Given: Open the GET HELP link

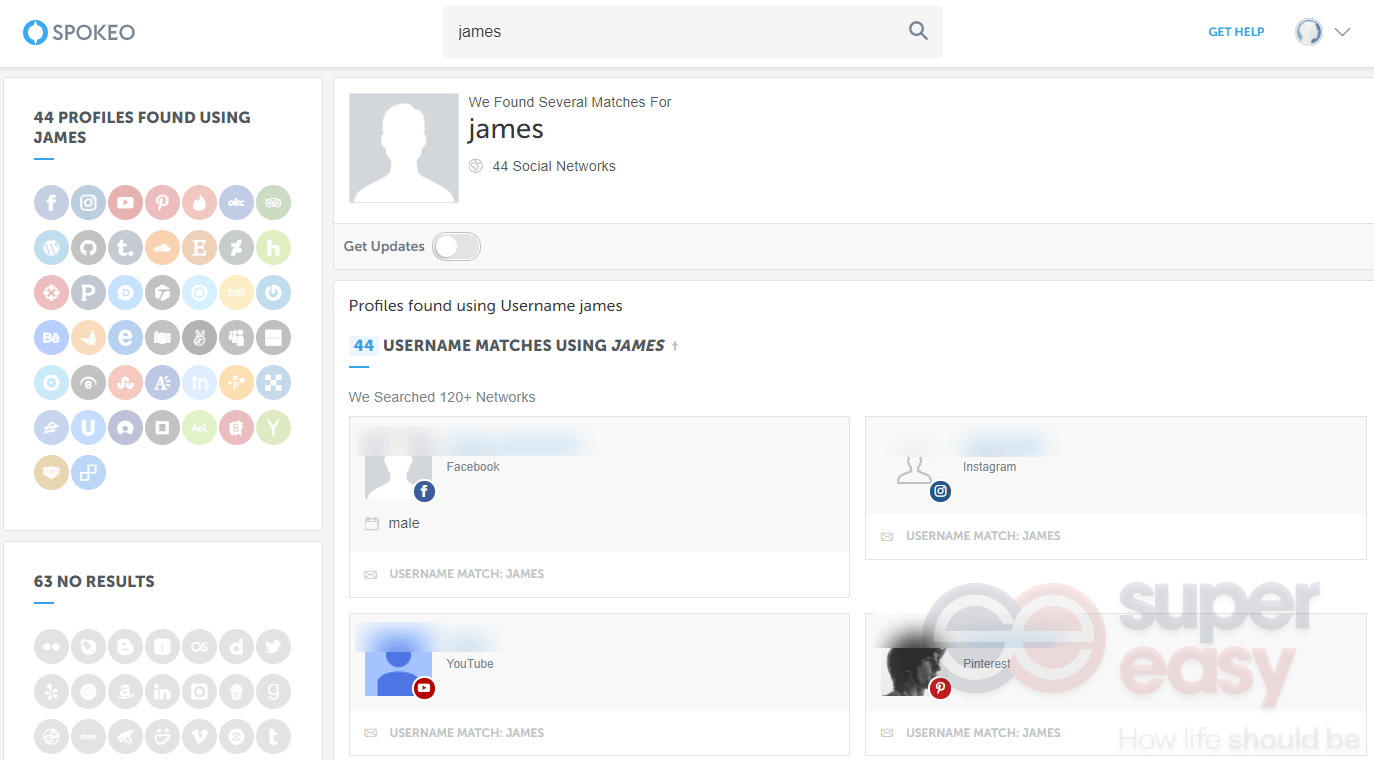Looking at the screenshot, I should click(x=1236, y=32).
